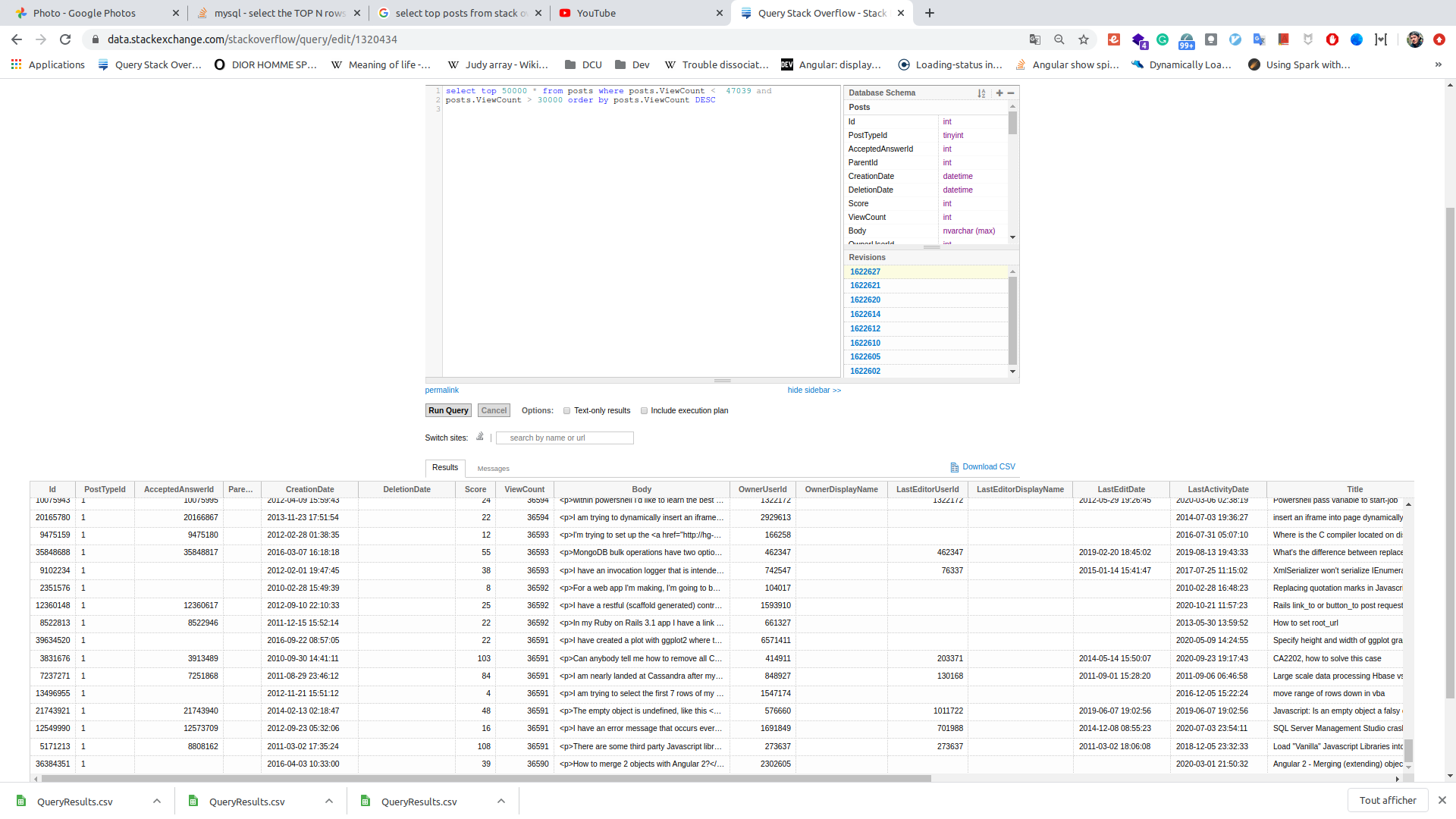Image resolution: width=1456 pixels, height=819 pixels.
Task: Click the Stack Overflow switch sites icon
Action: [480, 437]
